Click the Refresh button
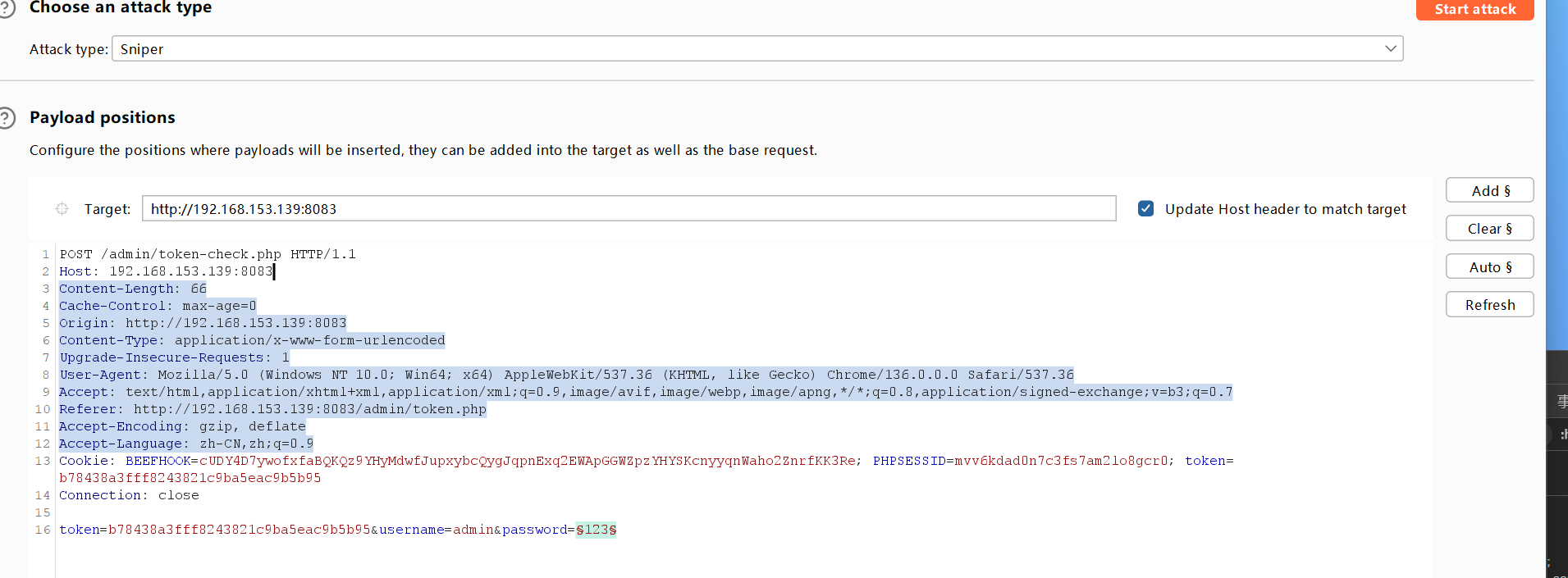This screenshot has width=1568, height=578. click(x=1489, y=304)
